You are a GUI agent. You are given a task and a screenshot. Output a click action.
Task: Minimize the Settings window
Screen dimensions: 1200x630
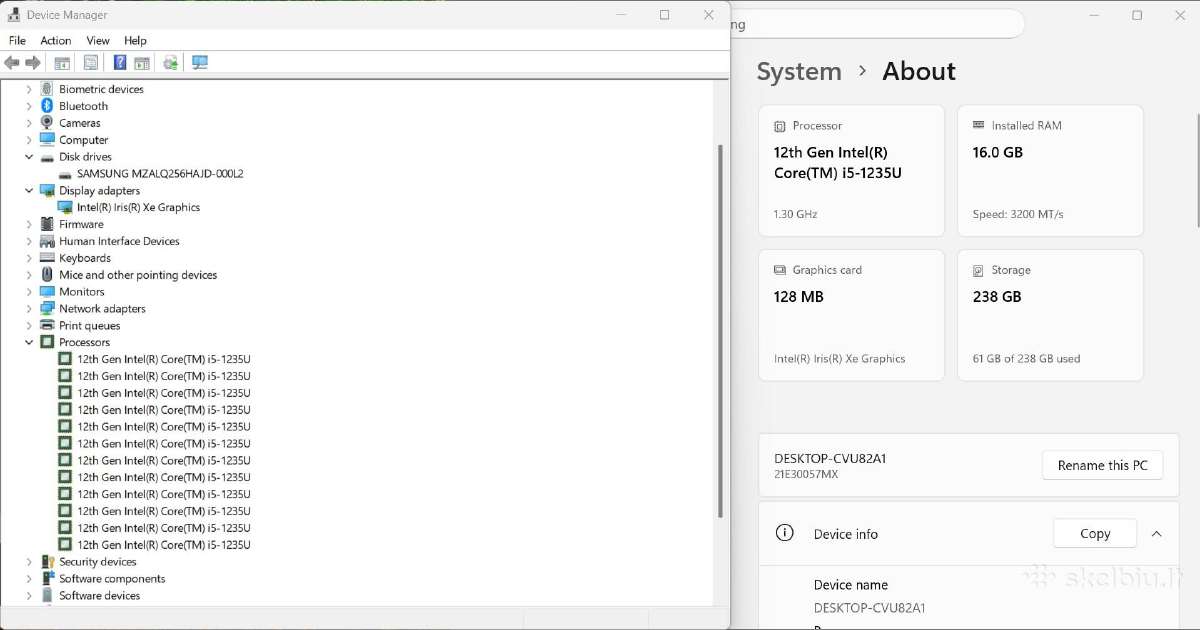(1093, 15)
